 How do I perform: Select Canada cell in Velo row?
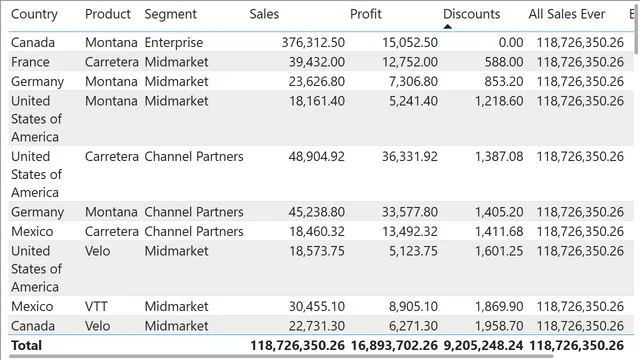[x=33, y=326]
